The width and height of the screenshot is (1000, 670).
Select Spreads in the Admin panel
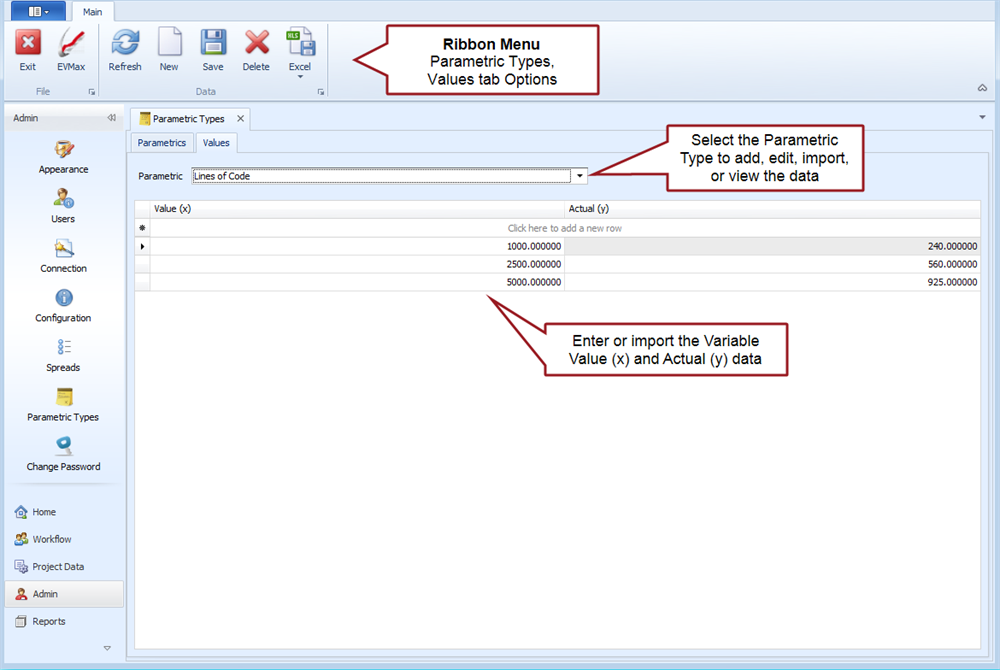coord(63,355)
